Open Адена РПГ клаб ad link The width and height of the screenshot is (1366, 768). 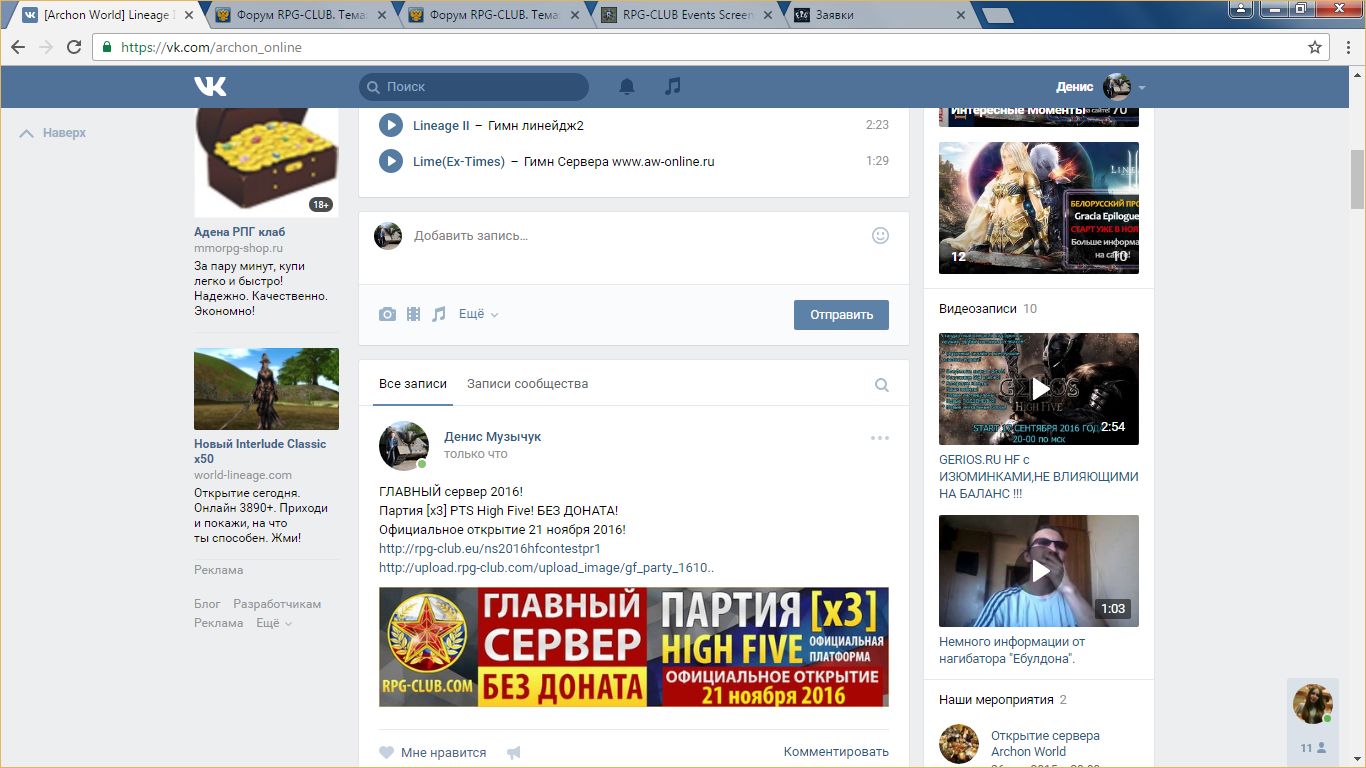pos(240,232)
